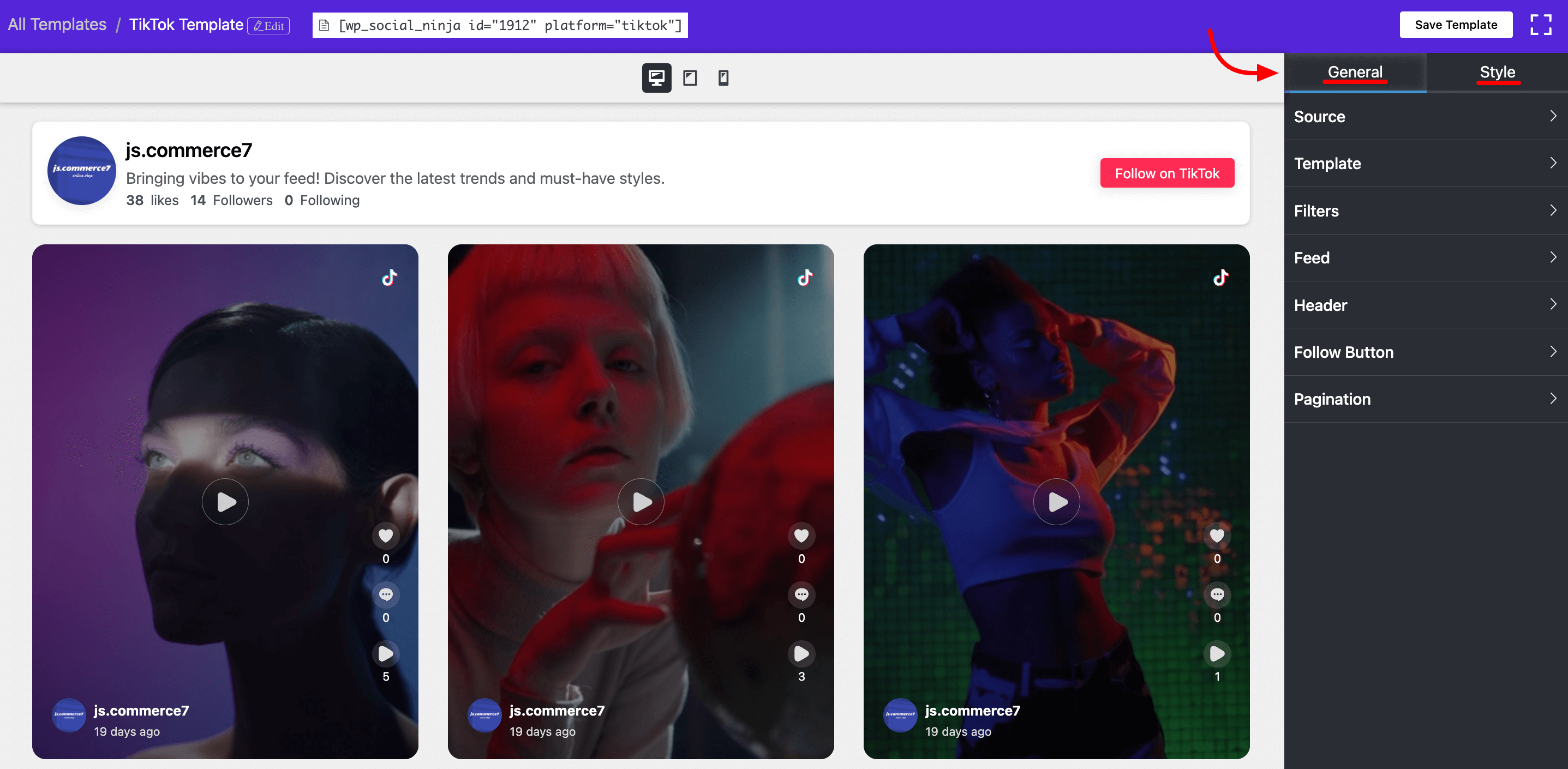Click TikTok logo on first video card
1568x769 pixels.
pos(390,278)
